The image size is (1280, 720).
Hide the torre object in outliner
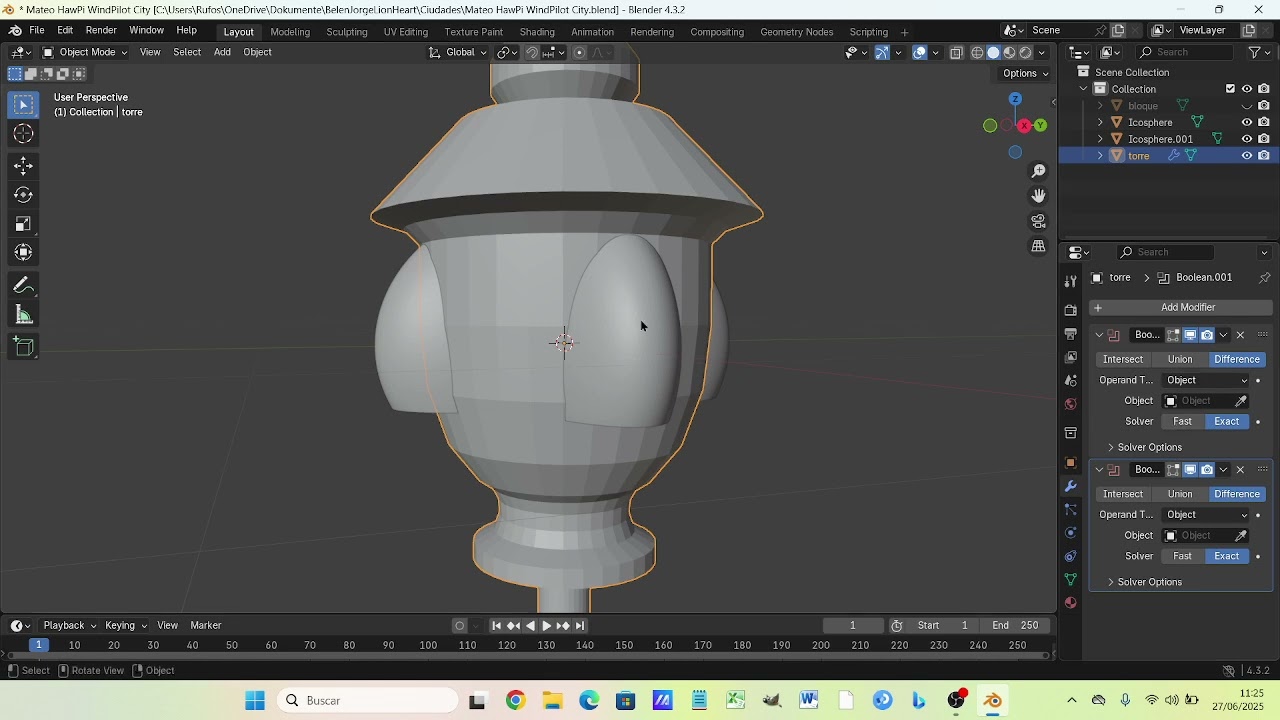[x=1247, y=156]
